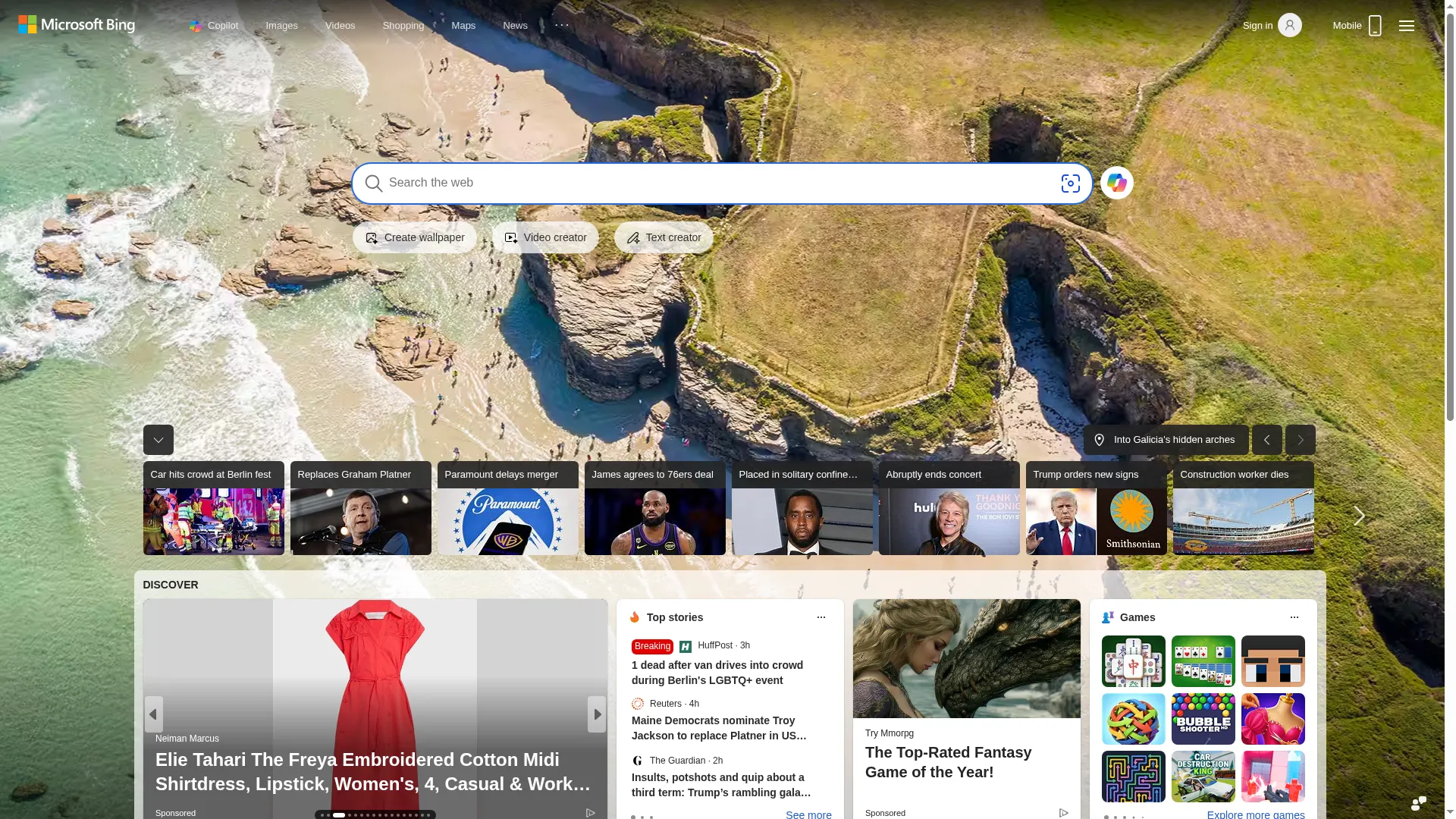Click the visual search camera icon

pyautogui.click(x=1070, y=183)
